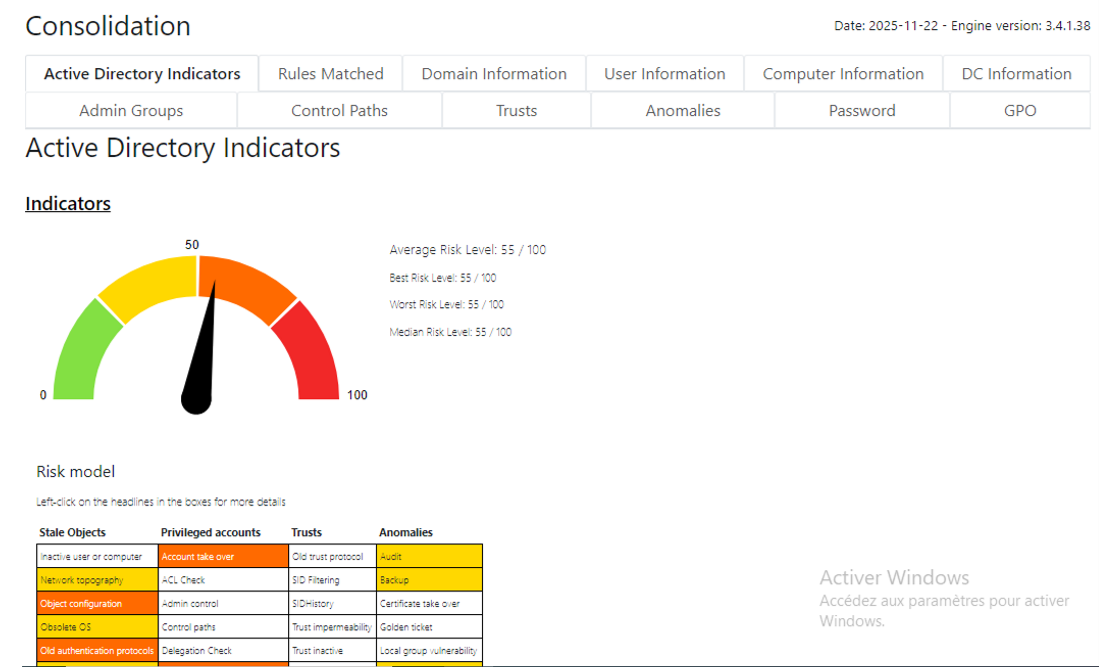
Task: Switch to the Rules Matched tab
Action: tap(330, 74)
